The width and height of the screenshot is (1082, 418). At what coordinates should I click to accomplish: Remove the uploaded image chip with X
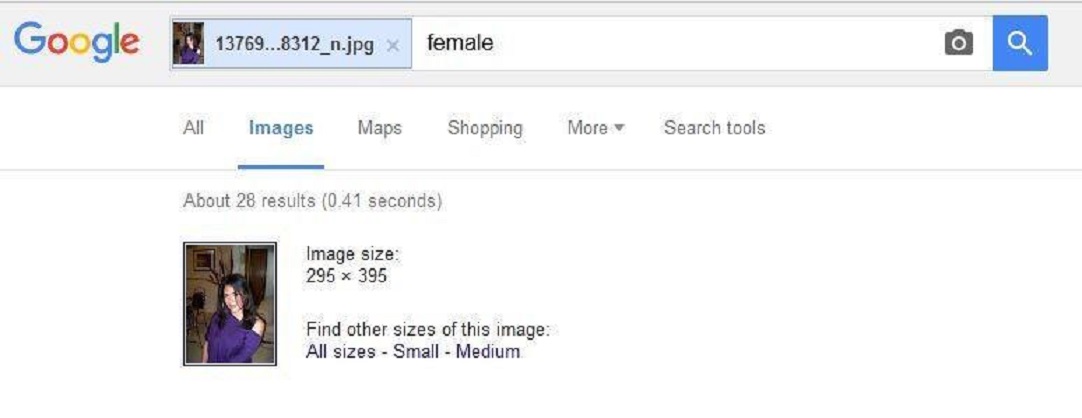coord(393,45)
